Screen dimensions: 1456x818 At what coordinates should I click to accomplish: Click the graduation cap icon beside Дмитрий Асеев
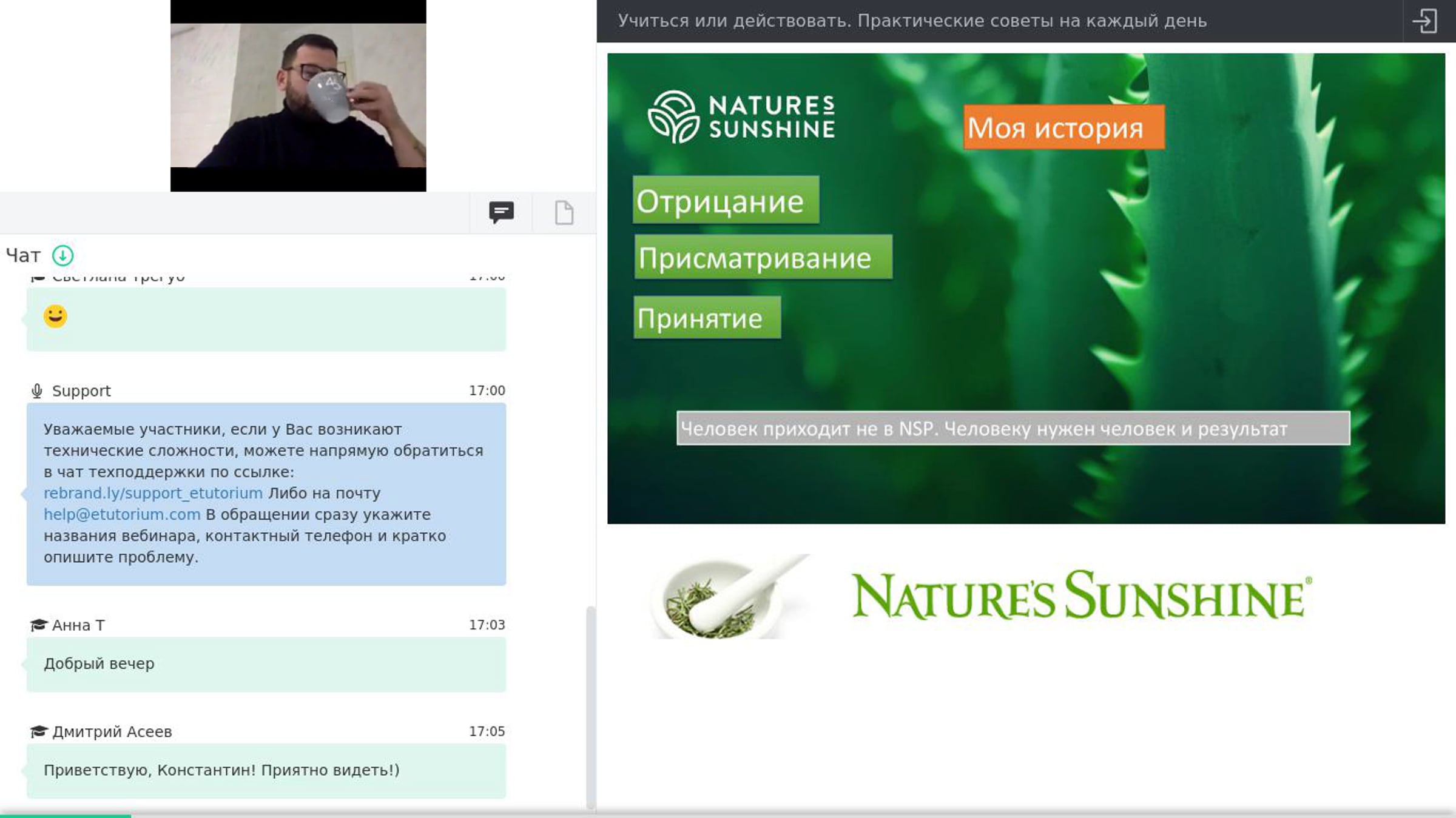(x=39, y=732)
